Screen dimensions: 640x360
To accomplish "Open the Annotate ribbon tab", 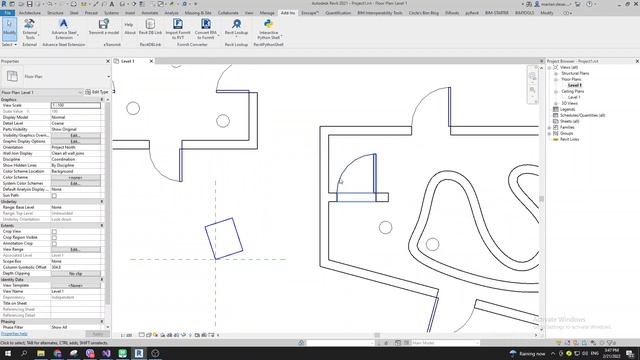I will pyautogui.click(x=149, y=13).
